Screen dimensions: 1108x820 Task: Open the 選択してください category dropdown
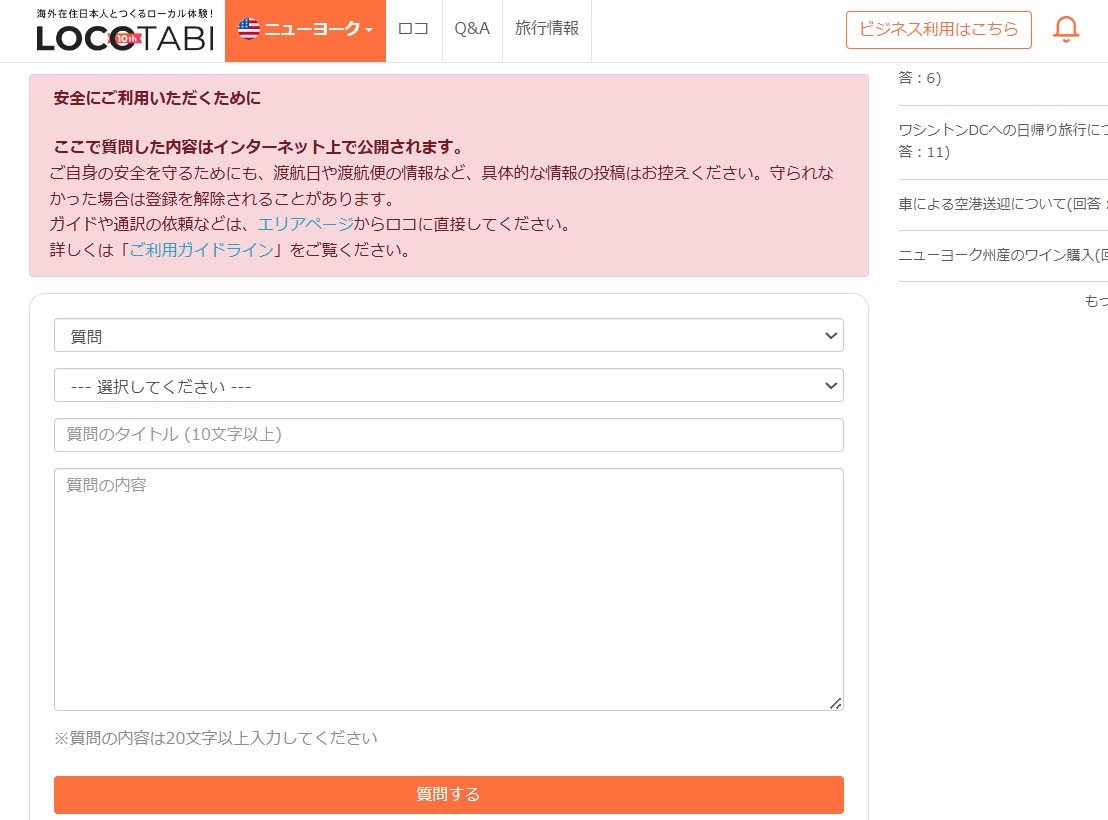[449, 385]
